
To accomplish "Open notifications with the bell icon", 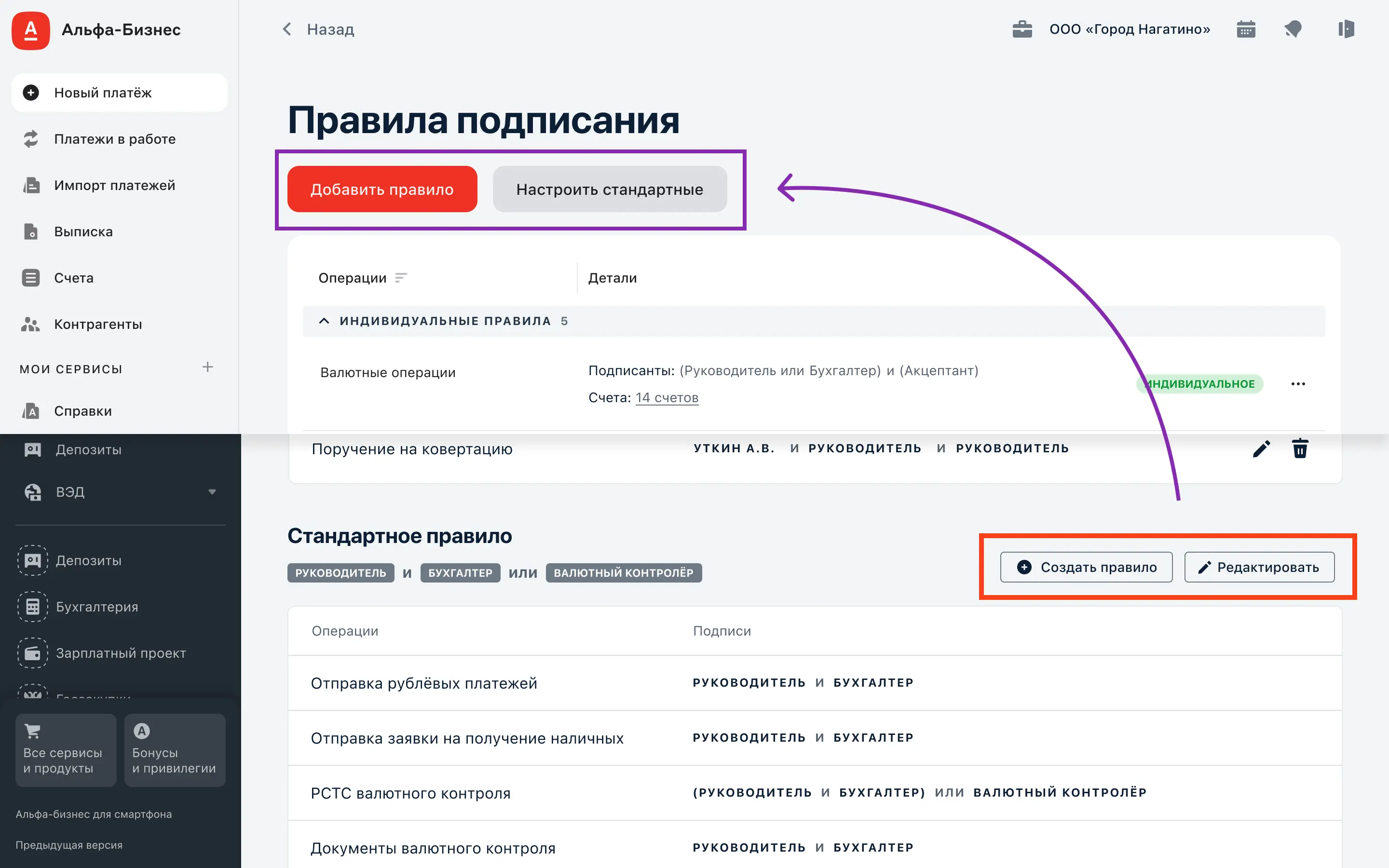I will [x=1293, y=29].
